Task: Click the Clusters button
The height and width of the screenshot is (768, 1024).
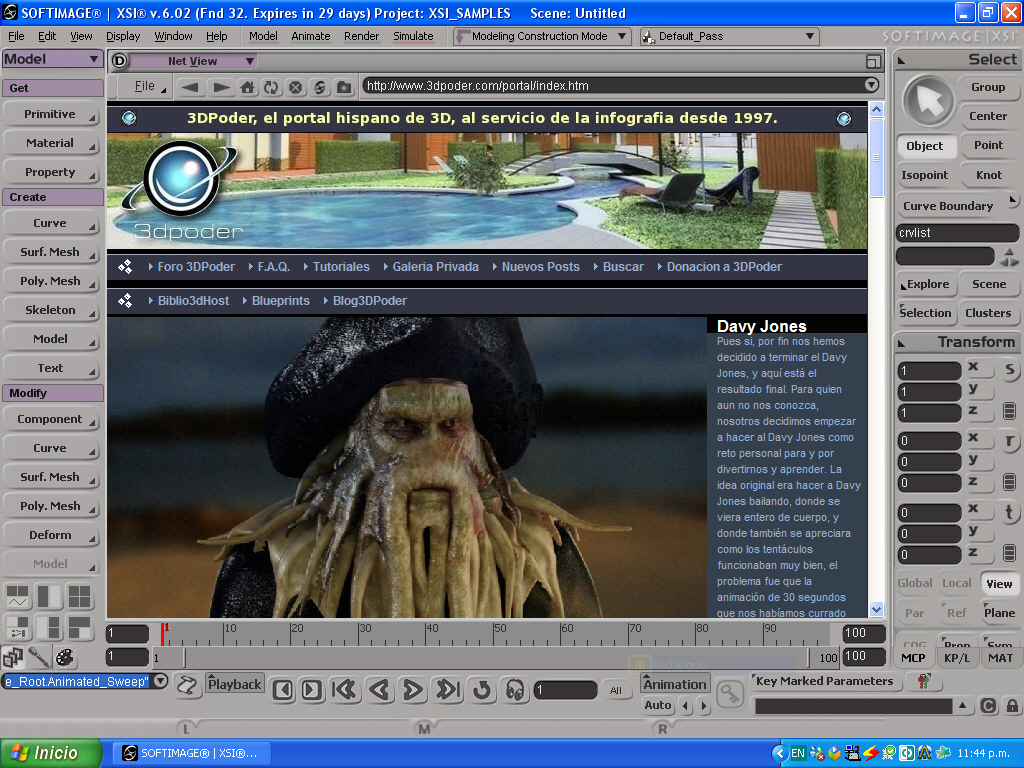Action: click(x=988, y=313)
